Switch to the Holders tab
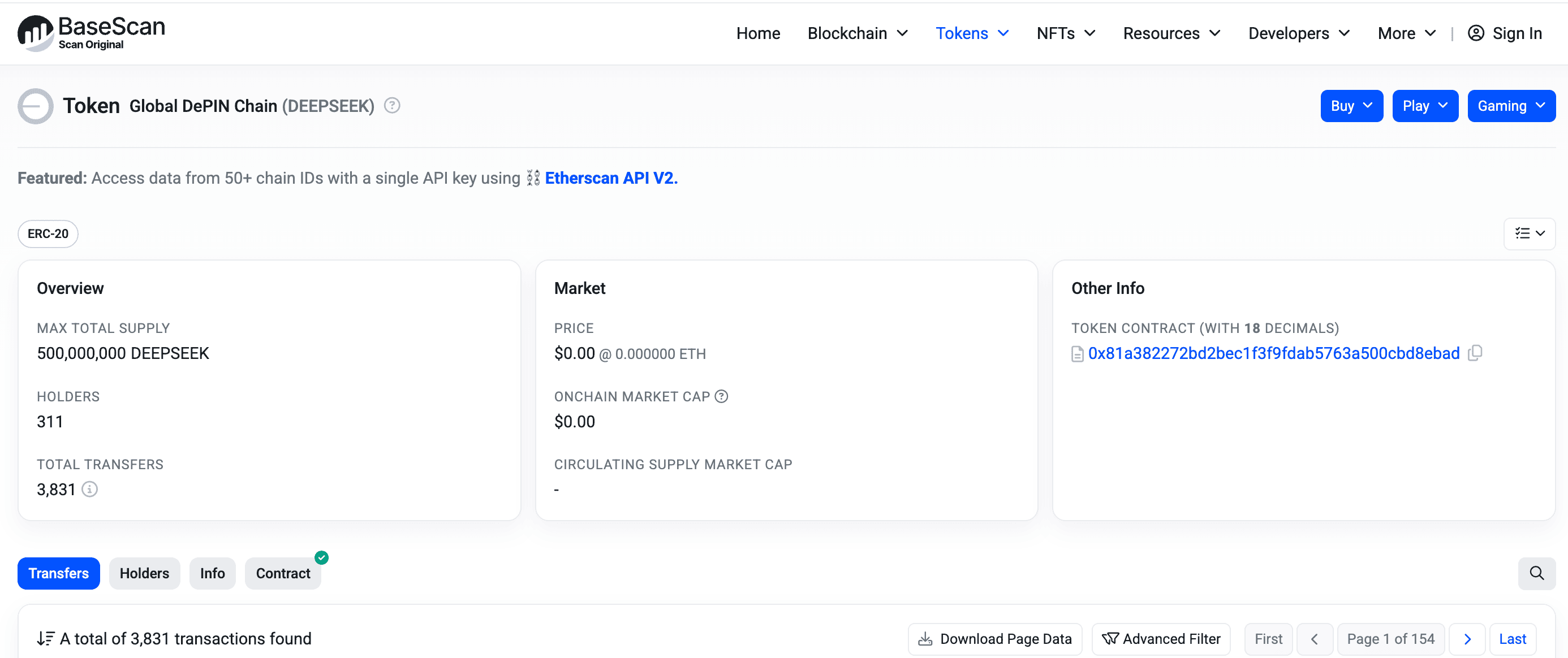 144,573
